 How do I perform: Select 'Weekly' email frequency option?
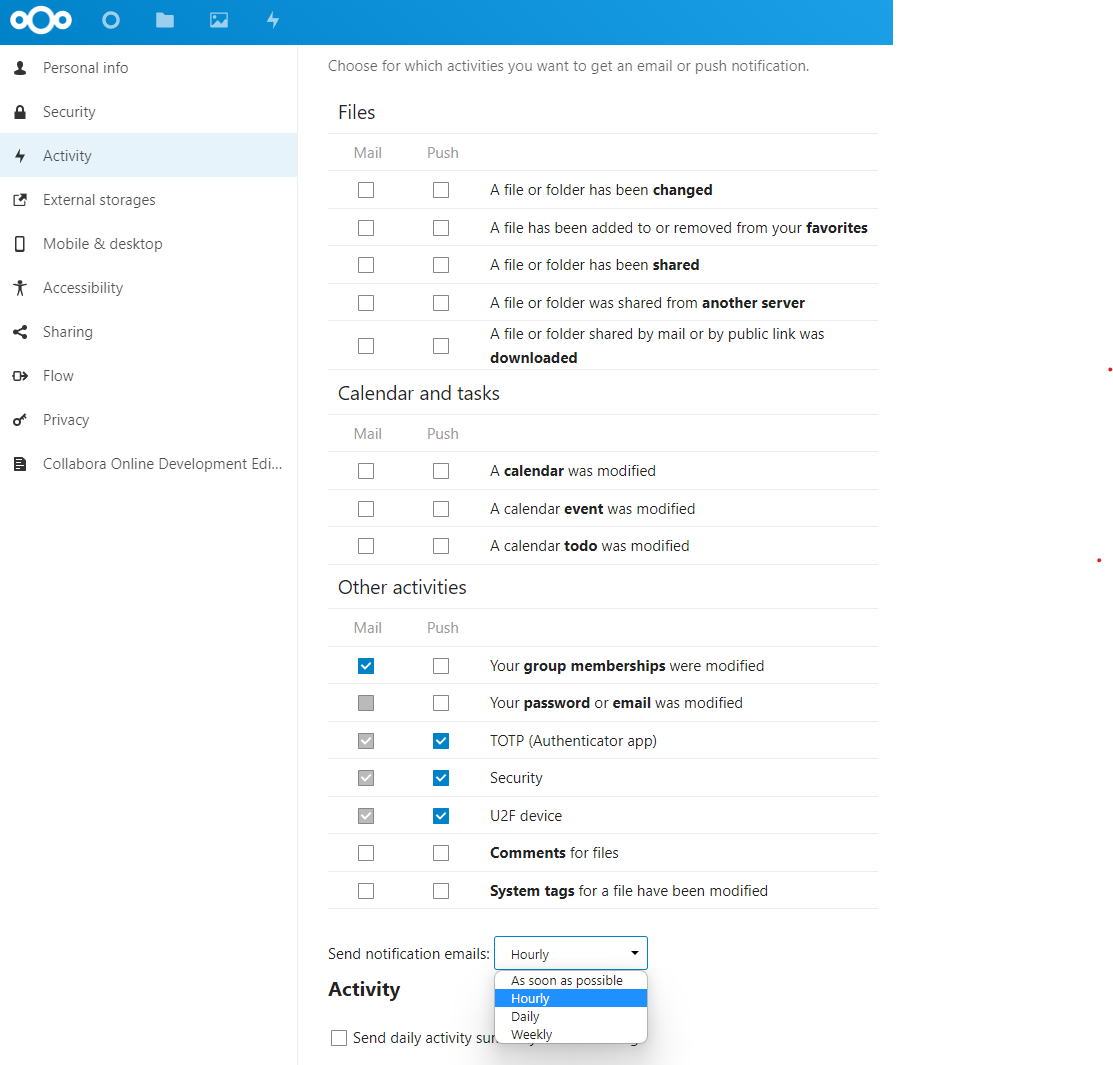[571, 1034]
